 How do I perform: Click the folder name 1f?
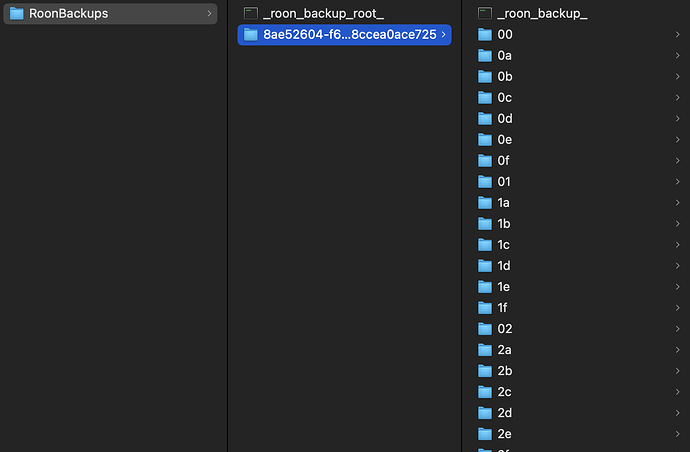click(503, 308)
